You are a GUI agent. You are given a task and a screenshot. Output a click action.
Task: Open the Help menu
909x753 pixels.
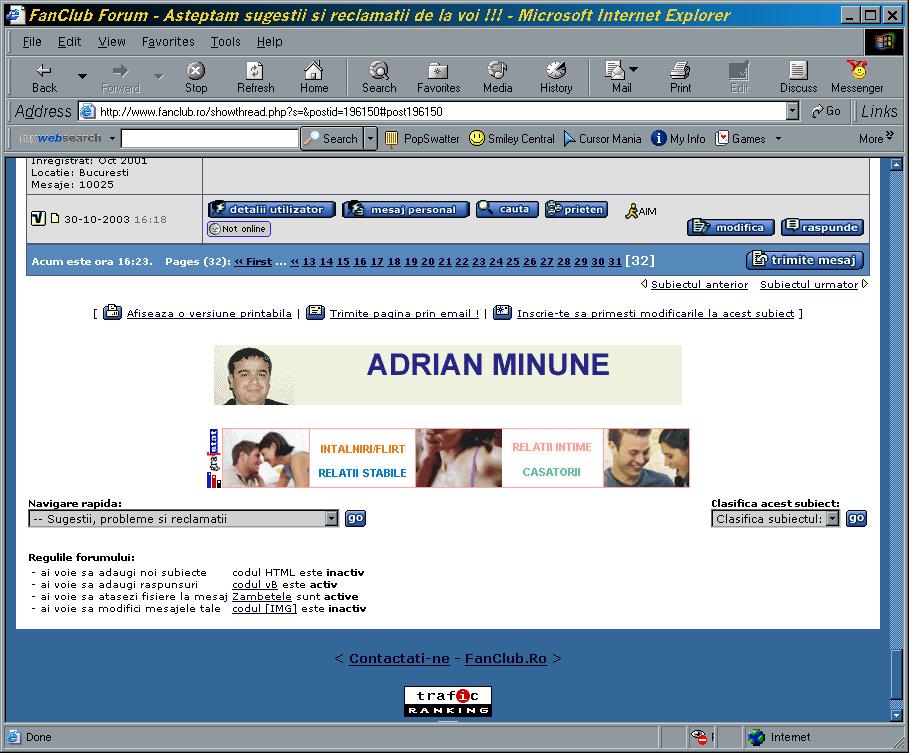(x=270, y=42)
